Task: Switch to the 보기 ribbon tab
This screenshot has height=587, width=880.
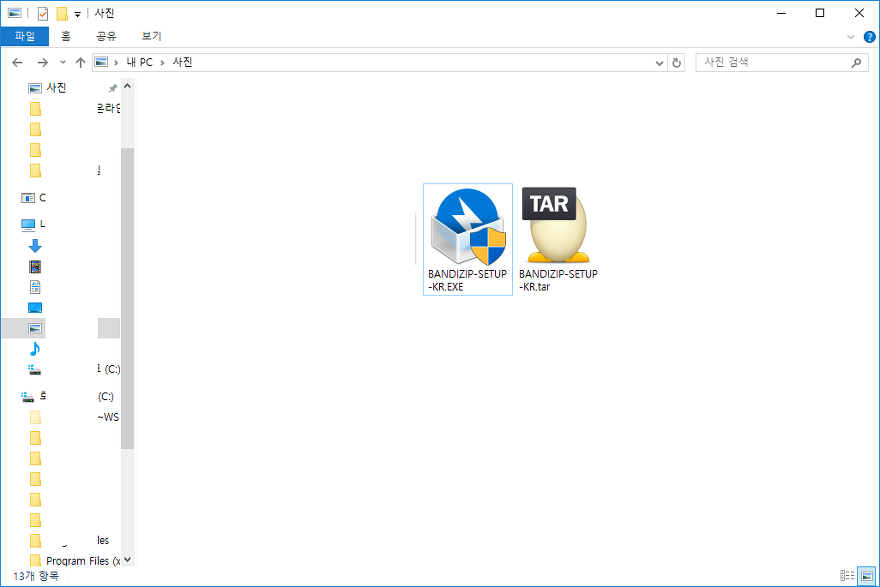Action: (151, 36)
